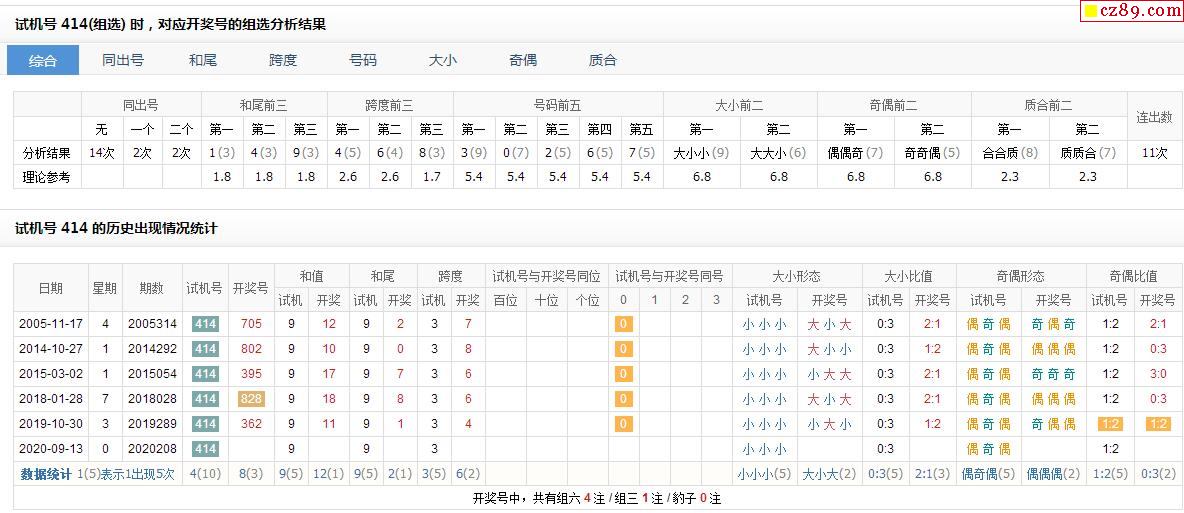Click the 日期 column header
This screenshot has height=513, width=1184.
click(50, 288)
